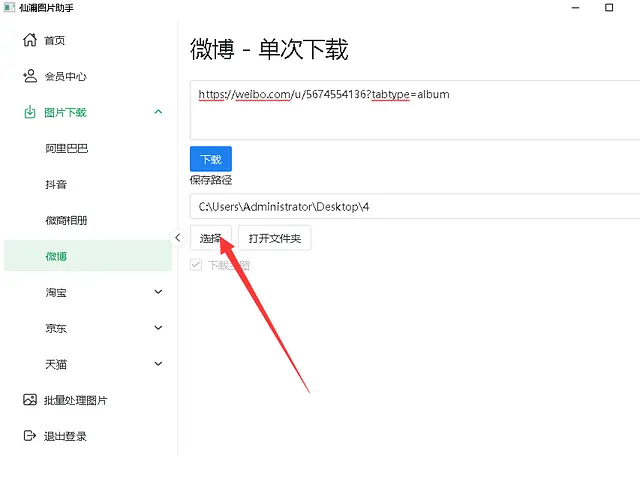
Task: Click the member icon beside 会员中心
Action: coord(30,76)
